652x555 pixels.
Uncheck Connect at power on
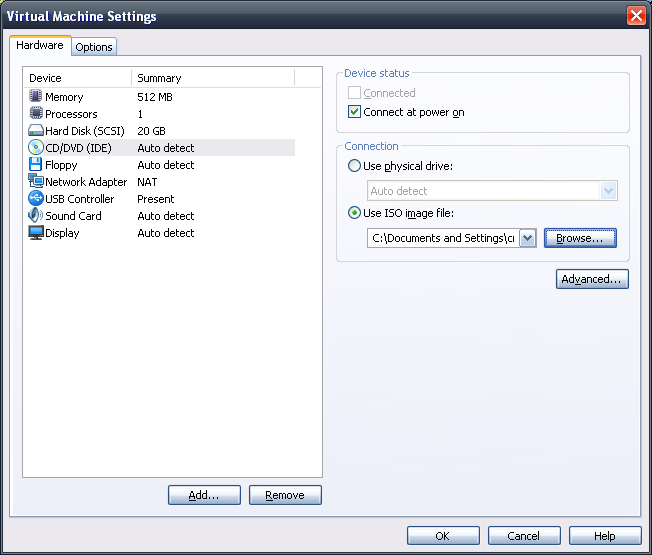tap(354, 112)
